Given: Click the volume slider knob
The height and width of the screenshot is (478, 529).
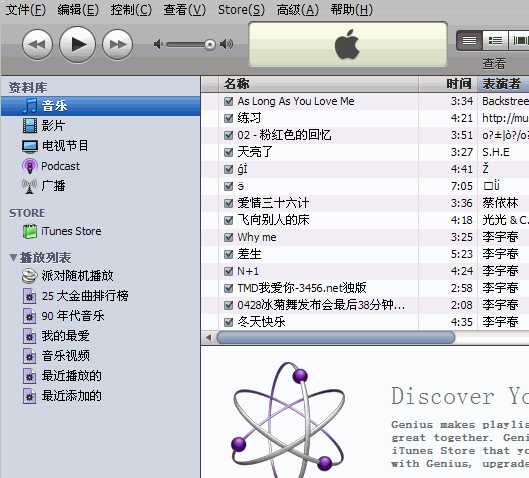Looking at the screenshot, I should coord(210,45).
